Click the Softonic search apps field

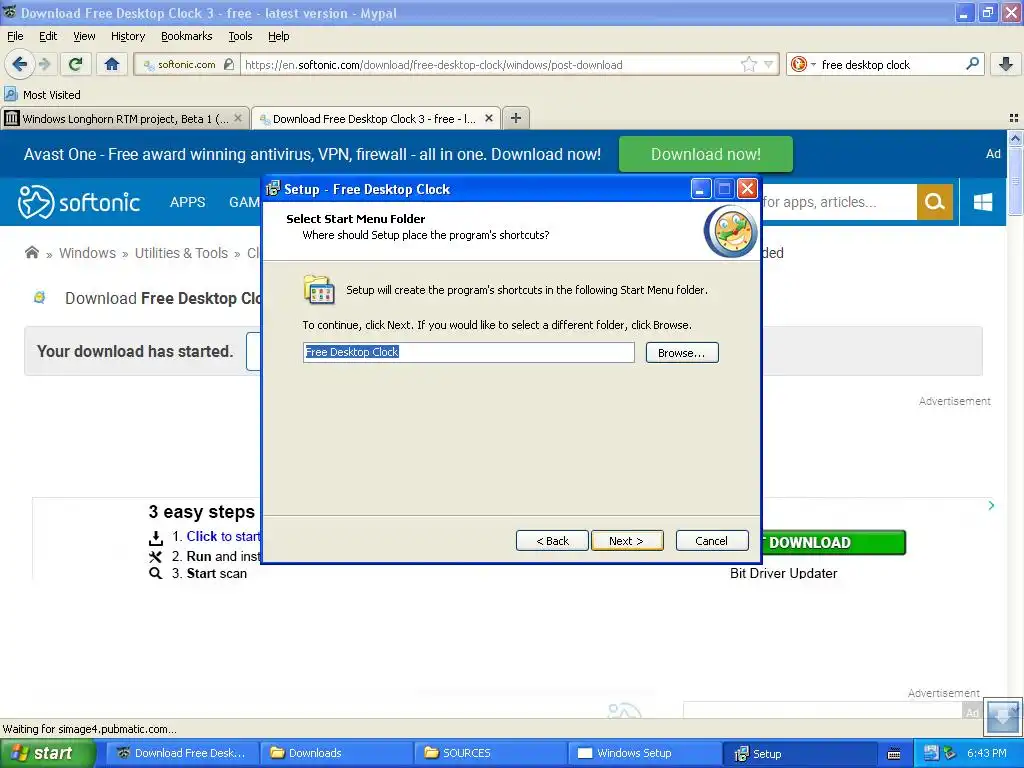[839, 202]
